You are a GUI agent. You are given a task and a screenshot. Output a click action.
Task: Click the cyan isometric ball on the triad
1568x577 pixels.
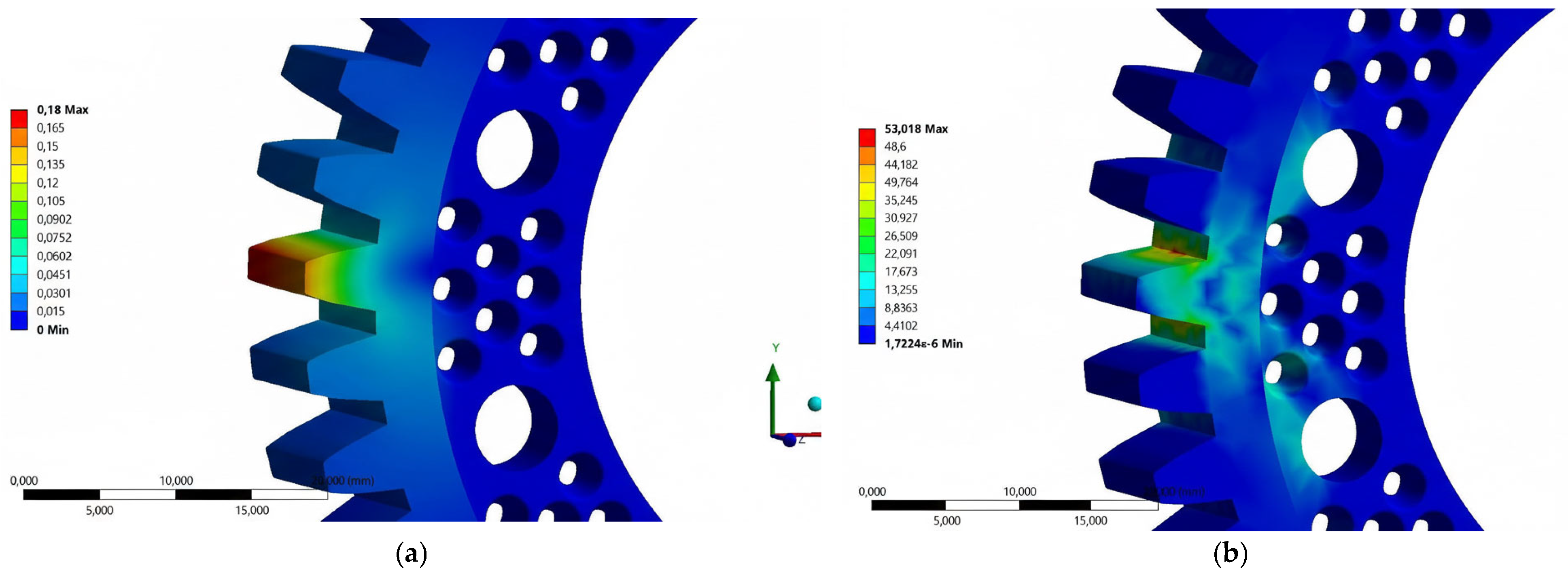click(815, 403)
